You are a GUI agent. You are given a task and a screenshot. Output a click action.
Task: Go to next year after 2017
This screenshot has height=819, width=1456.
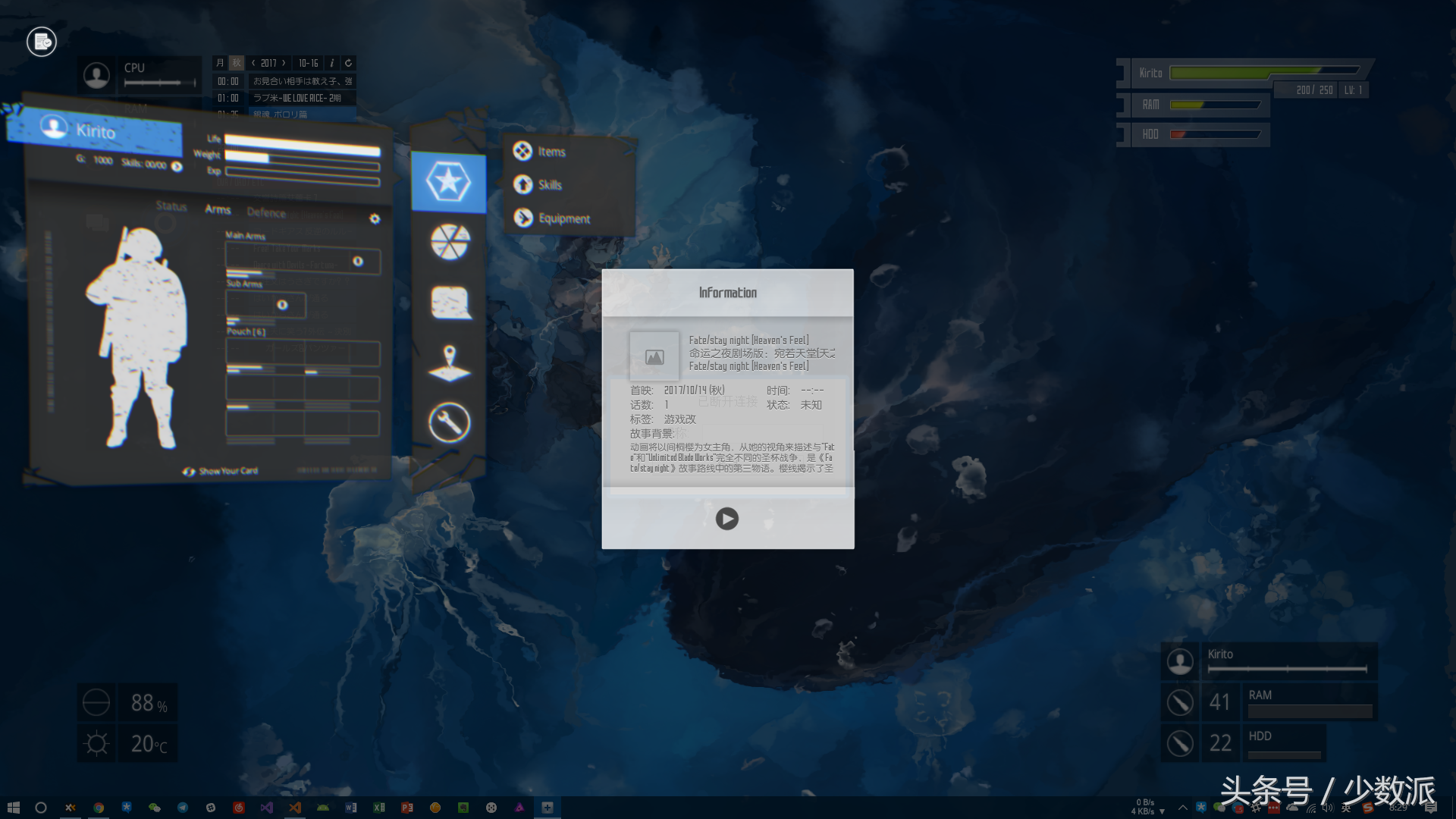[x=284, y=63]
